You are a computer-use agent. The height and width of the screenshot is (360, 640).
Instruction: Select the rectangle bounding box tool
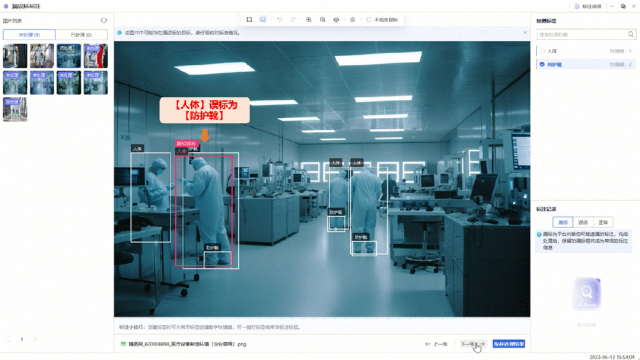click(x=249, y=20)
